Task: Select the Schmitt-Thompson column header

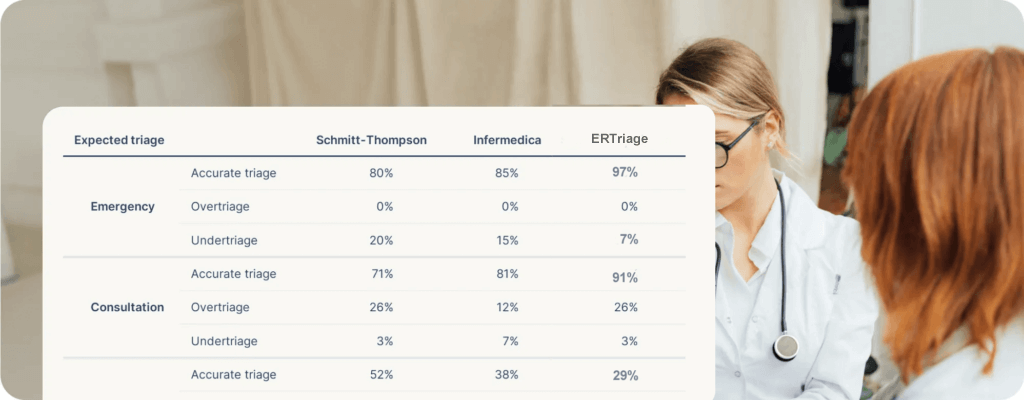Action: [x=371, y=140]
